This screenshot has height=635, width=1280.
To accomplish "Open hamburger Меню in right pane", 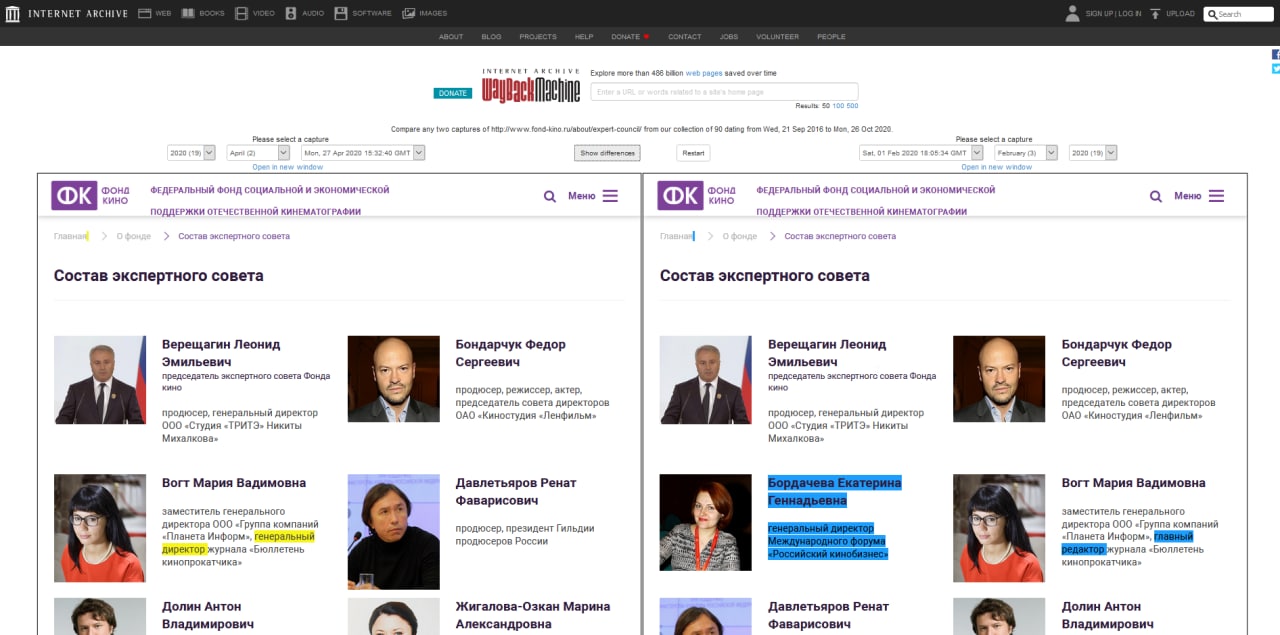I will point(1199,196).
